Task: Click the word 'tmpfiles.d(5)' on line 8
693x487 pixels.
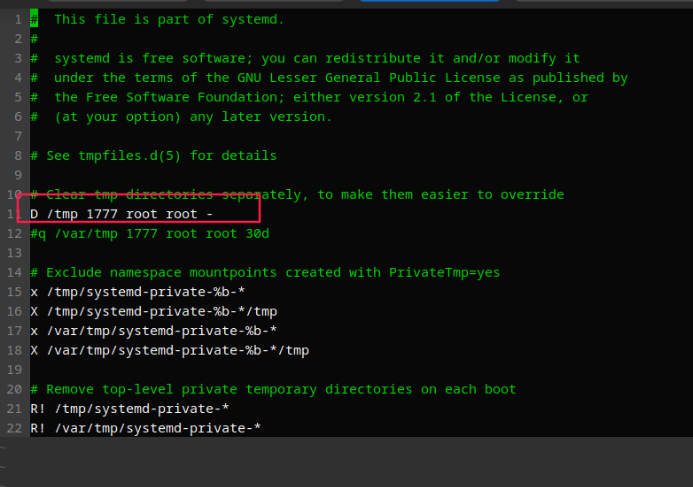Action: pyautogui.click(x=129, y=156)
